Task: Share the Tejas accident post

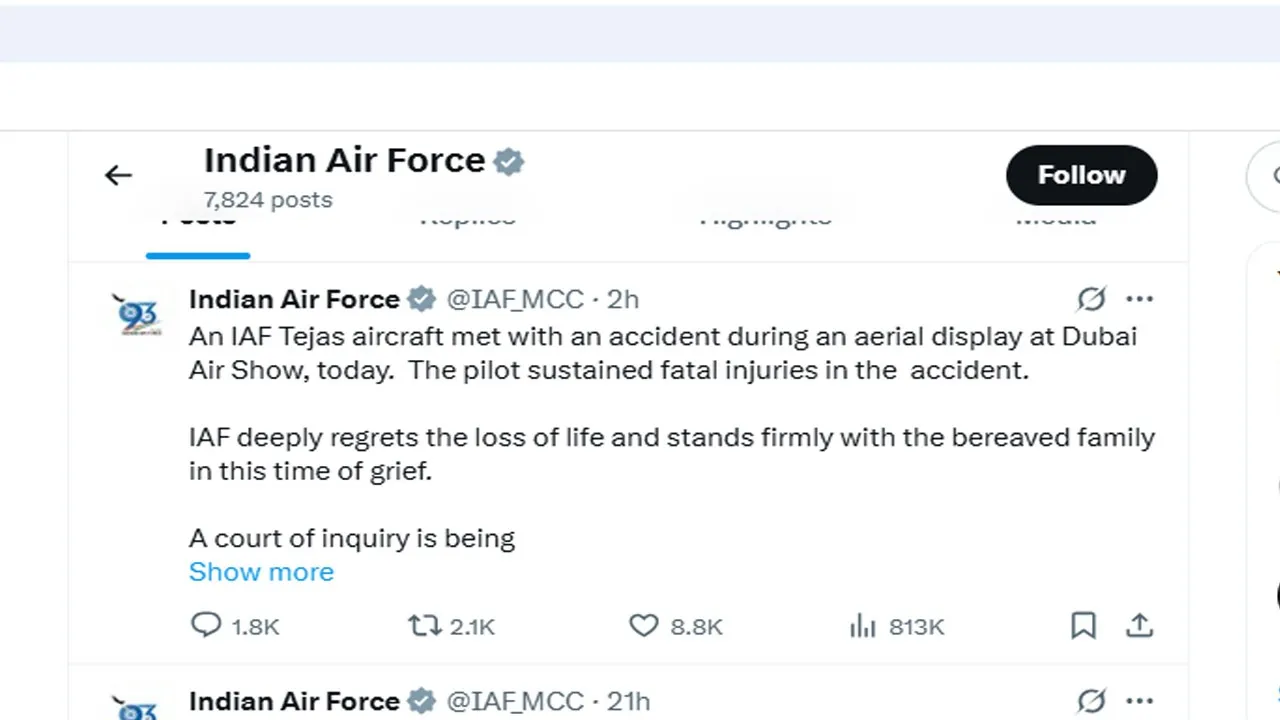Action: (1139, 626)
